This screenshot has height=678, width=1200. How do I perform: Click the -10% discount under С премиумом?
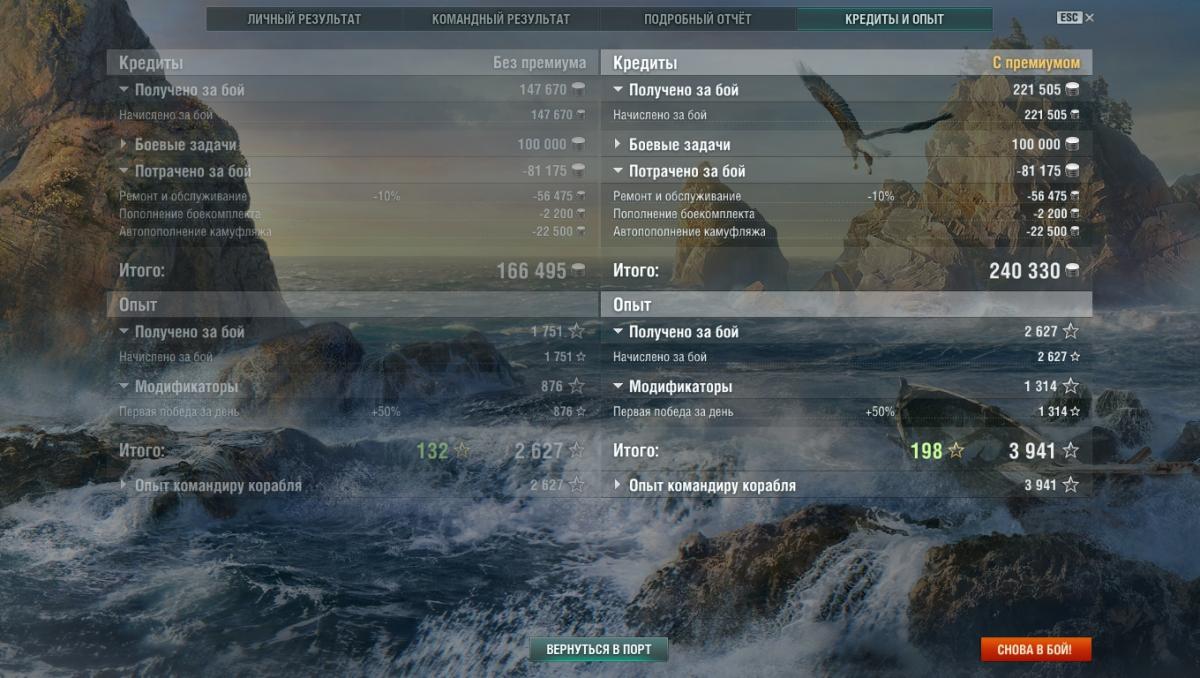[881, 196]
